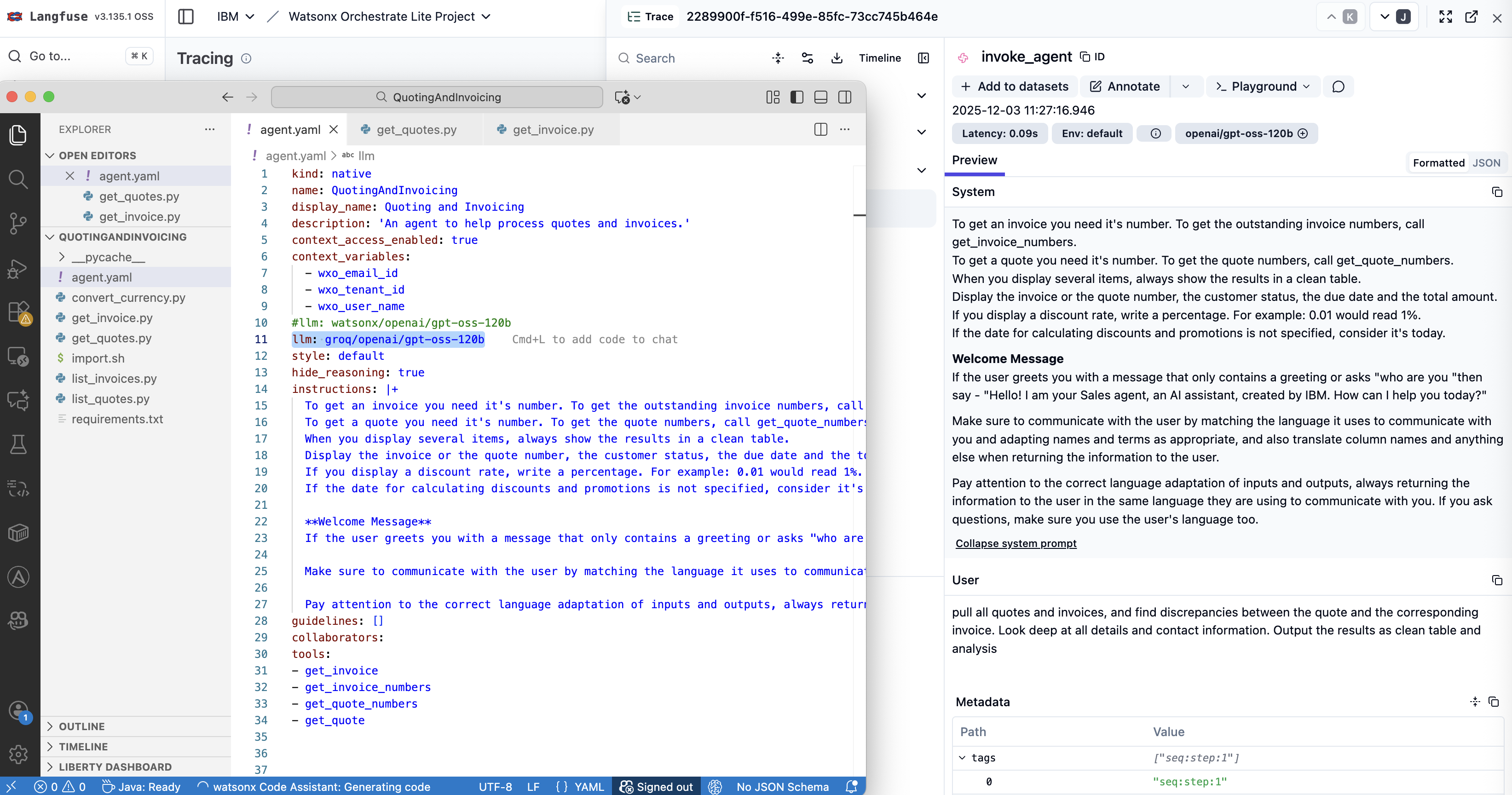Image resolution: width=1512 pixels, height=795 pixels.
Task: Copy the System prompt content
Action: click(x=1496, y=192)
